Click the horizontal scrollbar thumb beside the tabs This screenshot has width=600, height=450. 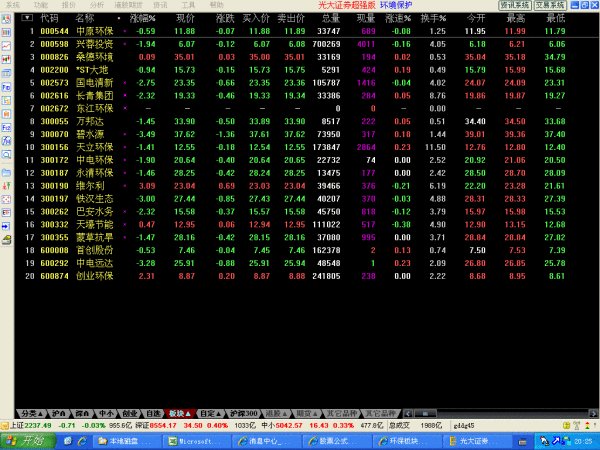click(x=426, y=414)
